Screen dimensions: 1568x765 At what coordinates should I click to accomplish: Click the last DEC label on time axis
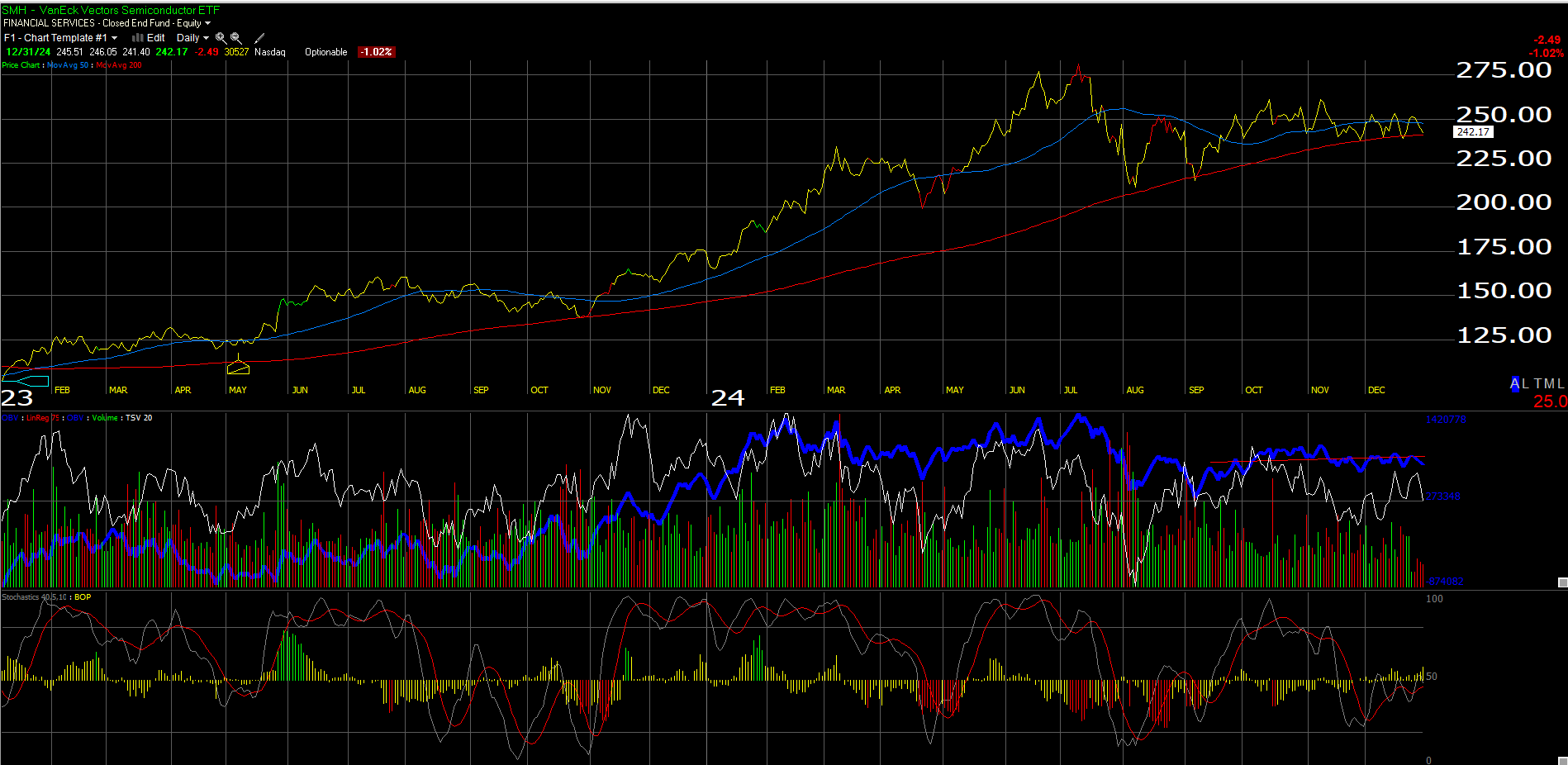(1376, 390)
